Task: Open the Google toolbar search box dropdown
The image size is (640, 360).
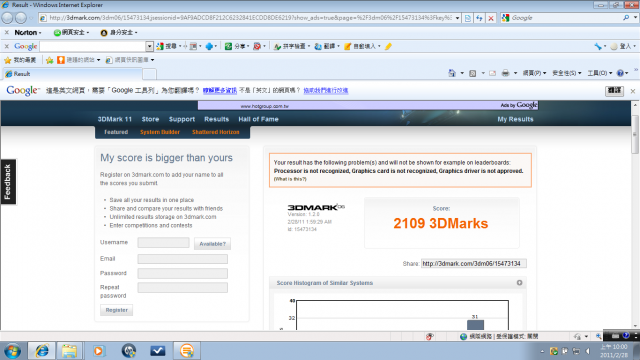Action: (149, 46)
